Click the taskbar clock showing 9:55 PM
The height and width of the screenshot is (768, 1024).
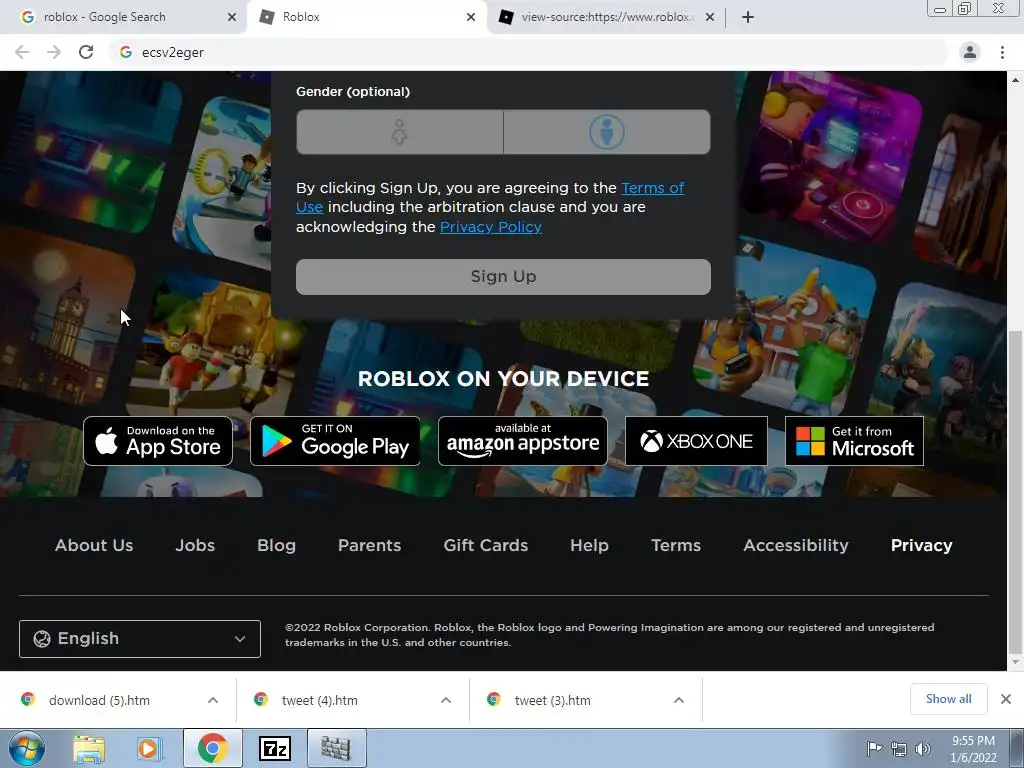(x=973, y=749)
